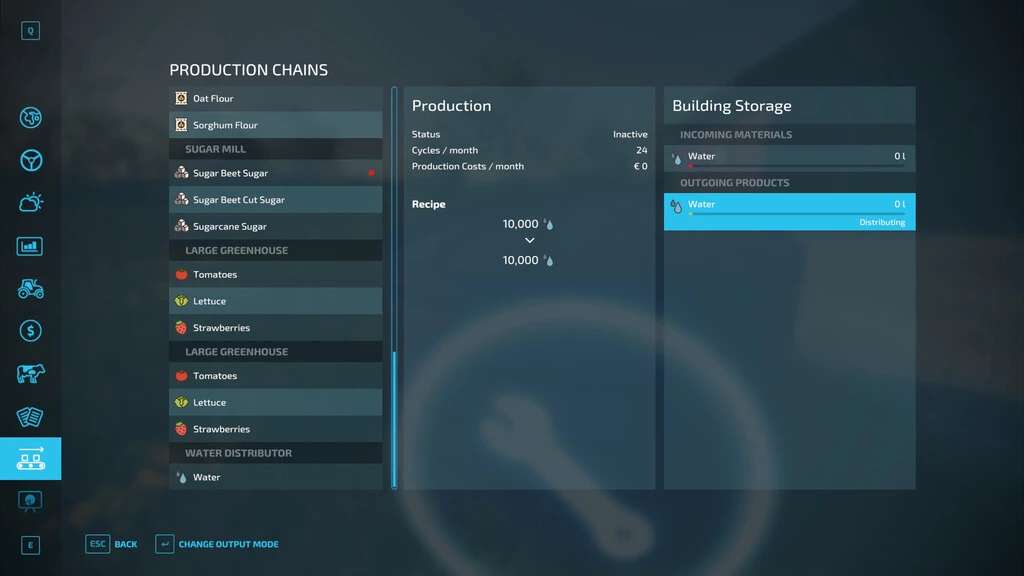Open the steering wheel AI helper page

coord(30,160)
